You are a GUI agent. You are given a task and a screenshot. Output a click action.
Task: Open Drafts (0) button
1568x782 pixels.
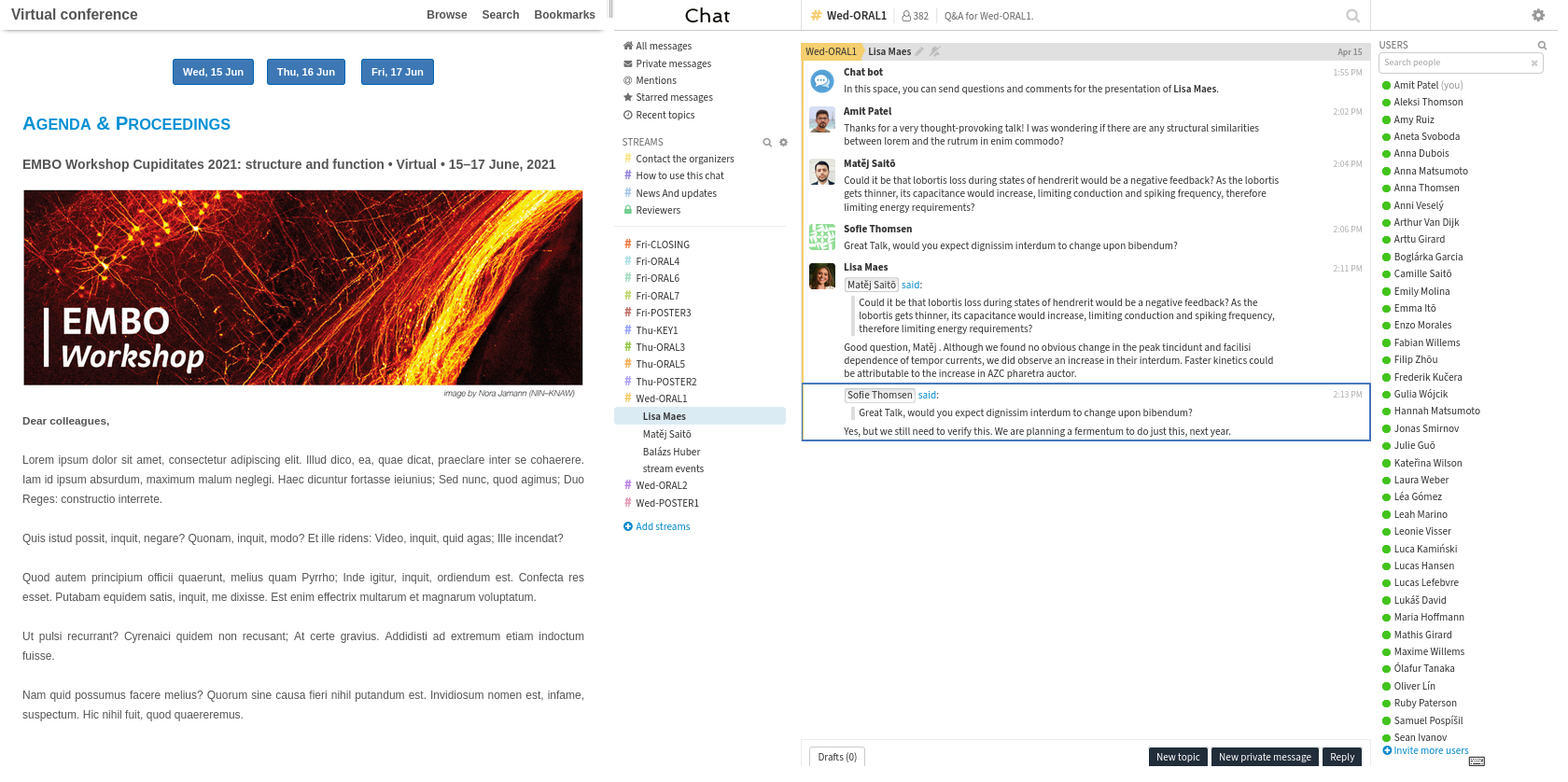tap(836, 757)
